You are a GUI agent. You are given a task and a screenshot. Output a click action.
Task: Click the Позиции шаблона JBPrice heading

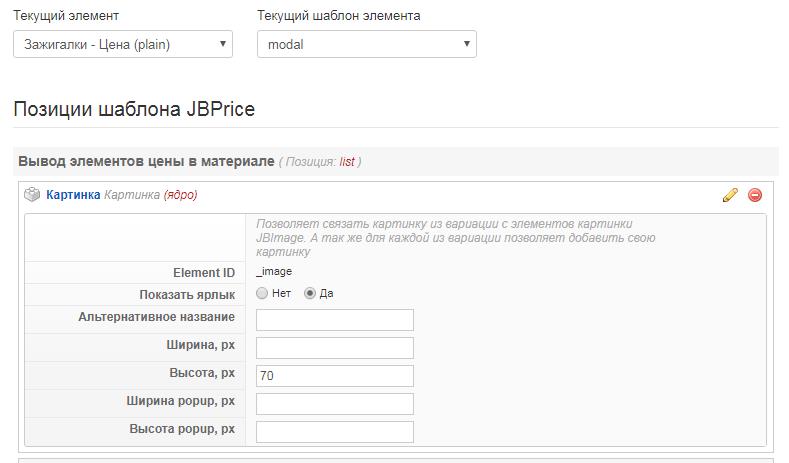pyautogui.click(x=134, y=109)
